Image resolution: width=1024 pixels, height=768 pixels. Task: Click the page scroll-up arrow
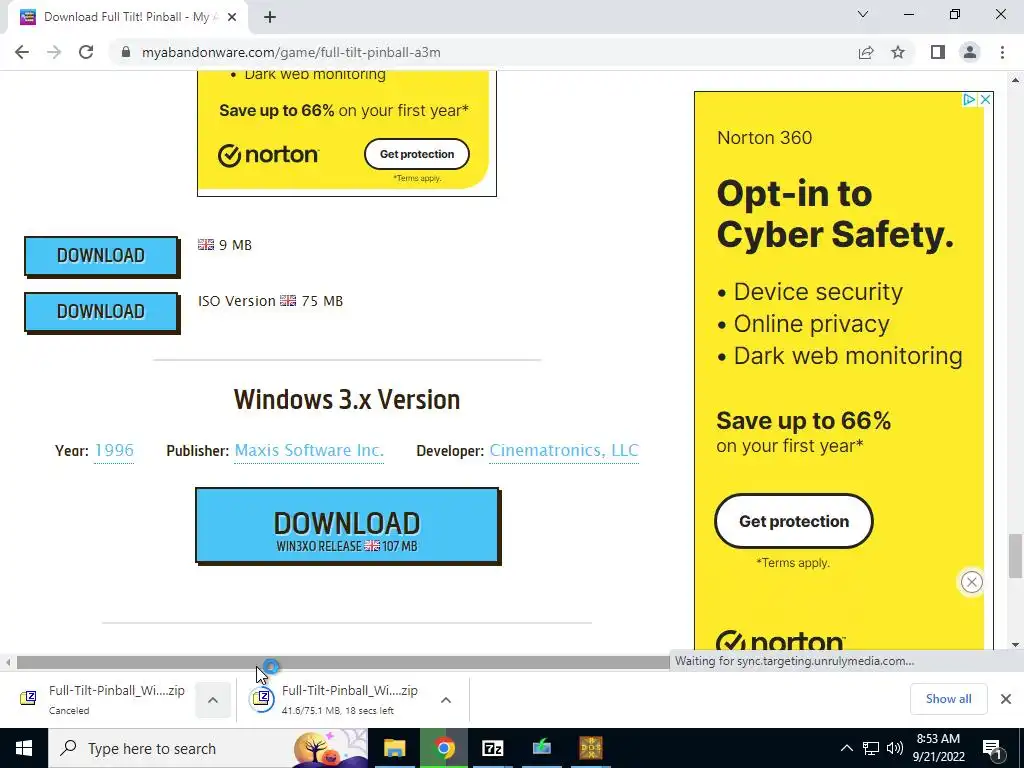pyautogui.click(x=1015, y=80)
